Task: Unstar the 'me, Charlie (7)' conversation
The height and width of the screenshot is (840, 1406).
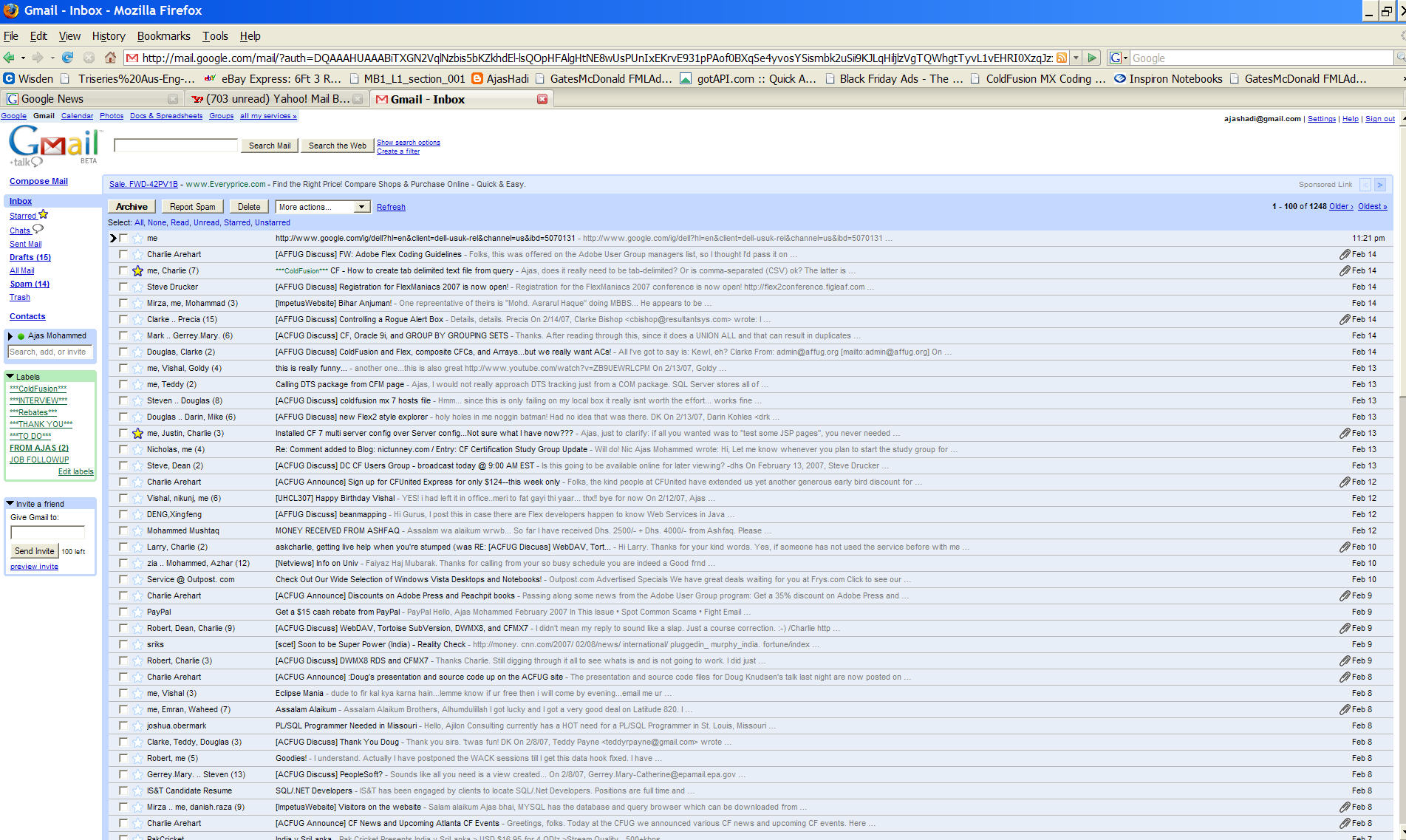Action: (137, 270)
